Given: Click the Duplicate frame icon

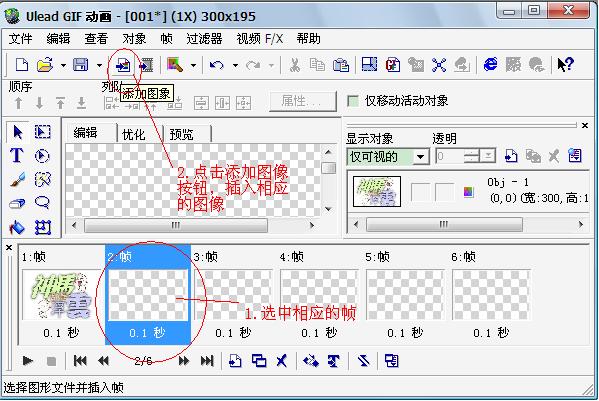Looking at the screenshot, I should click(x=259, y=361).
